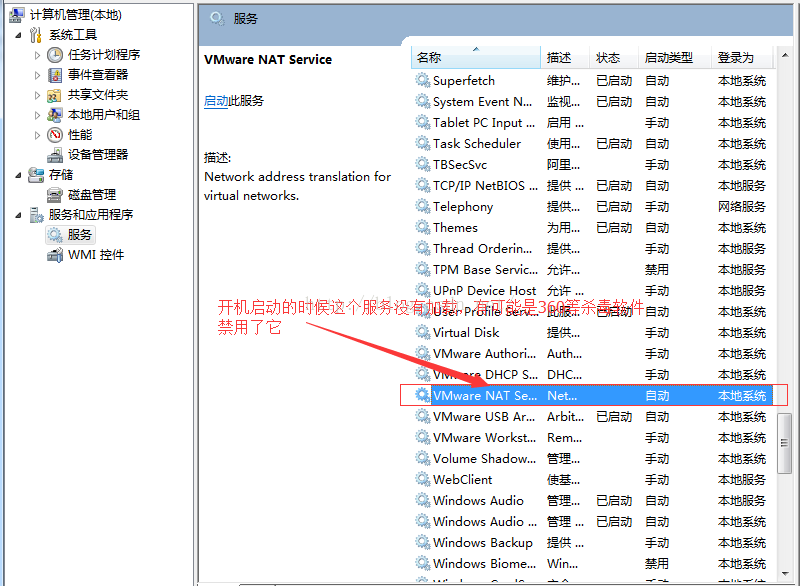Image resolution: width=800 pixels, height=586 pixels.
Task: Select the Windows Biome... service row
Action: click(592, 563)
